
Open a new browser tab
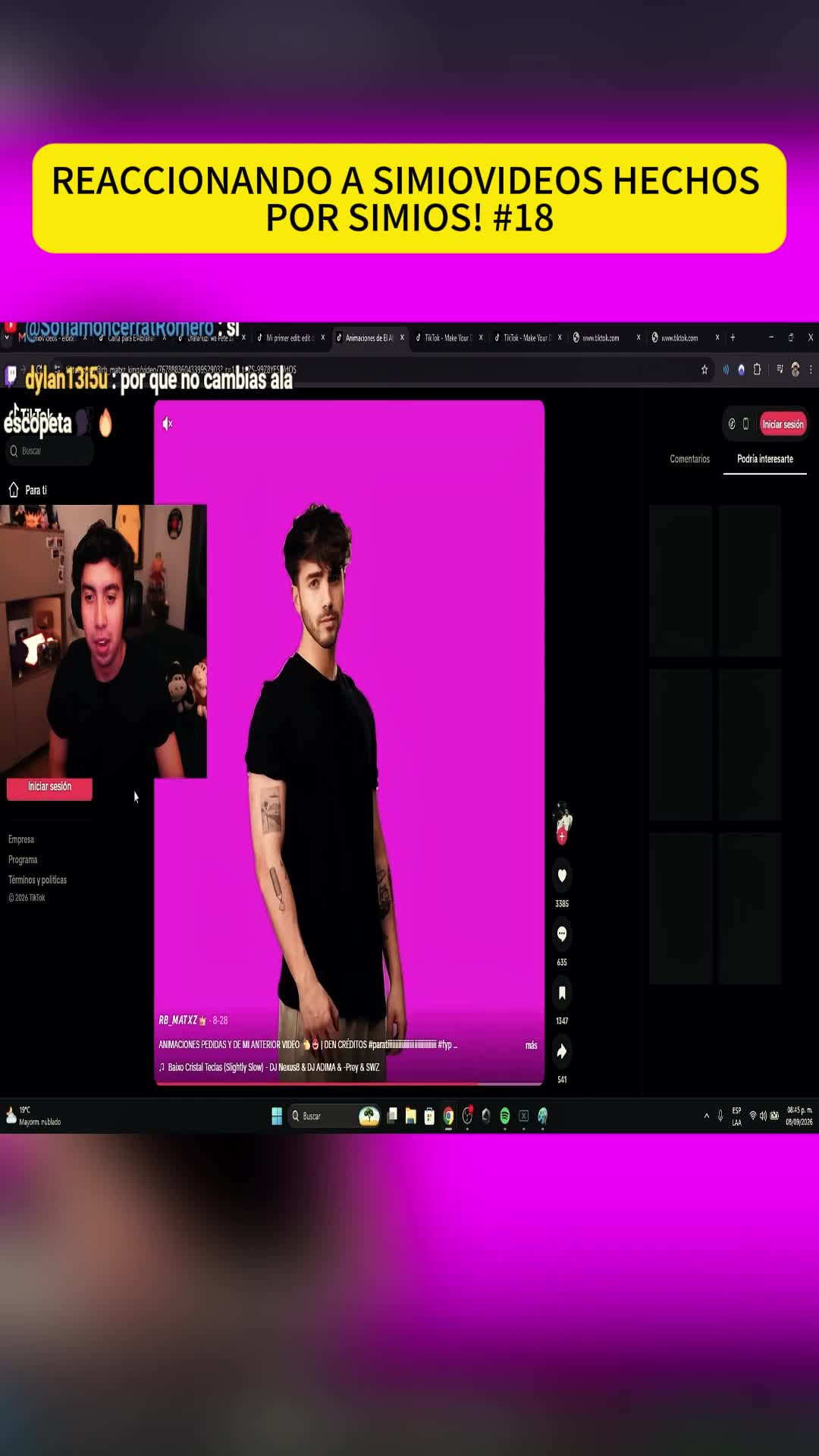pyautogui.click(x=733, y=337)
